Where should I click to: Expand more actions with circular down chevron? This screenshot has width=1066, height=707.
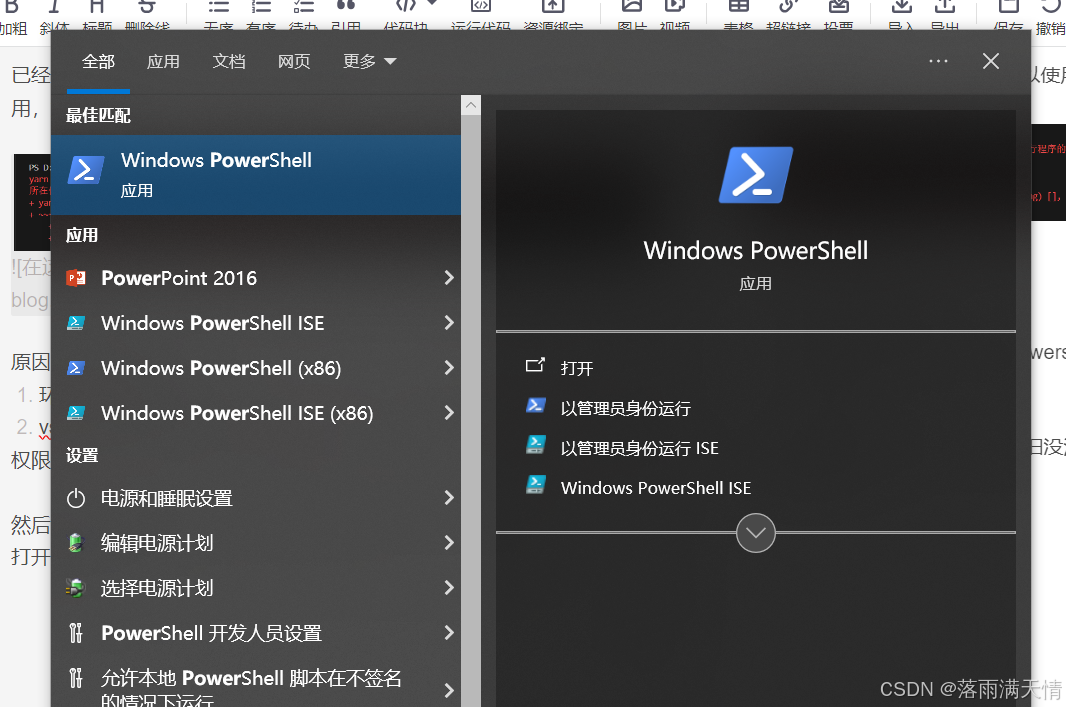[x=755, y=533]
